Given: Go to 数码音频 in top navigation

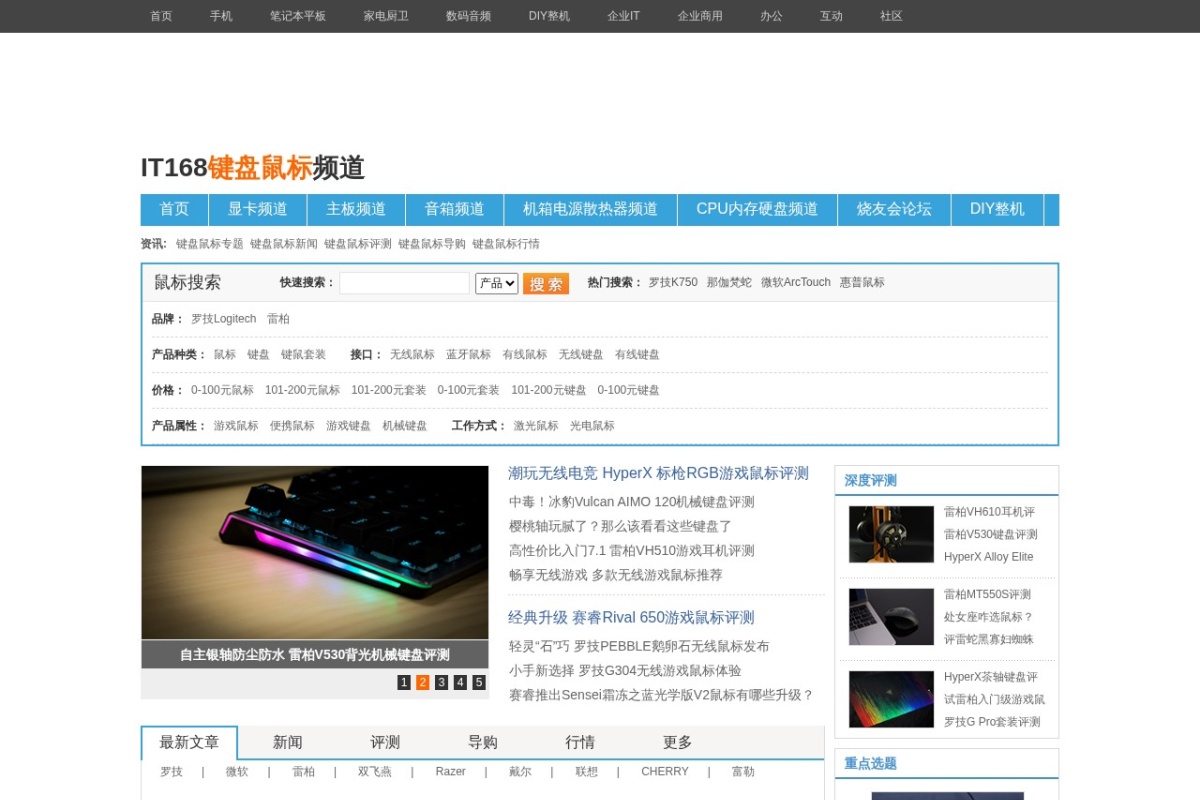Looking at the screenshot, I should tap(468, 16).
